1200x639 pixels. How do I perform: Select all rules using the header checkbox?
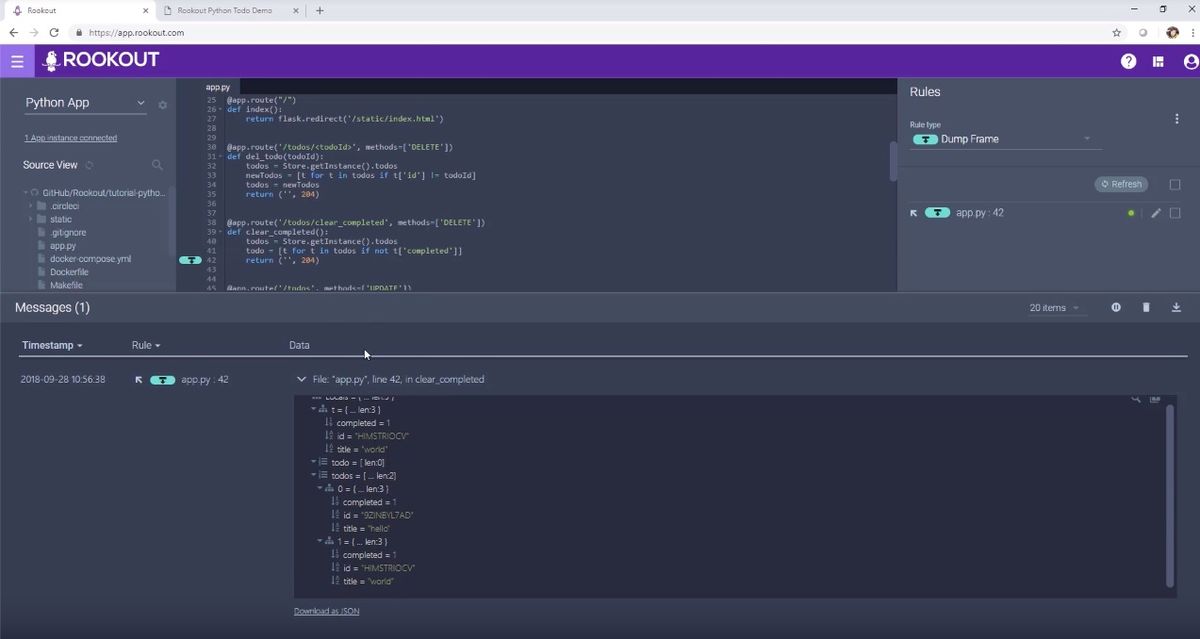coord(1175,184)
